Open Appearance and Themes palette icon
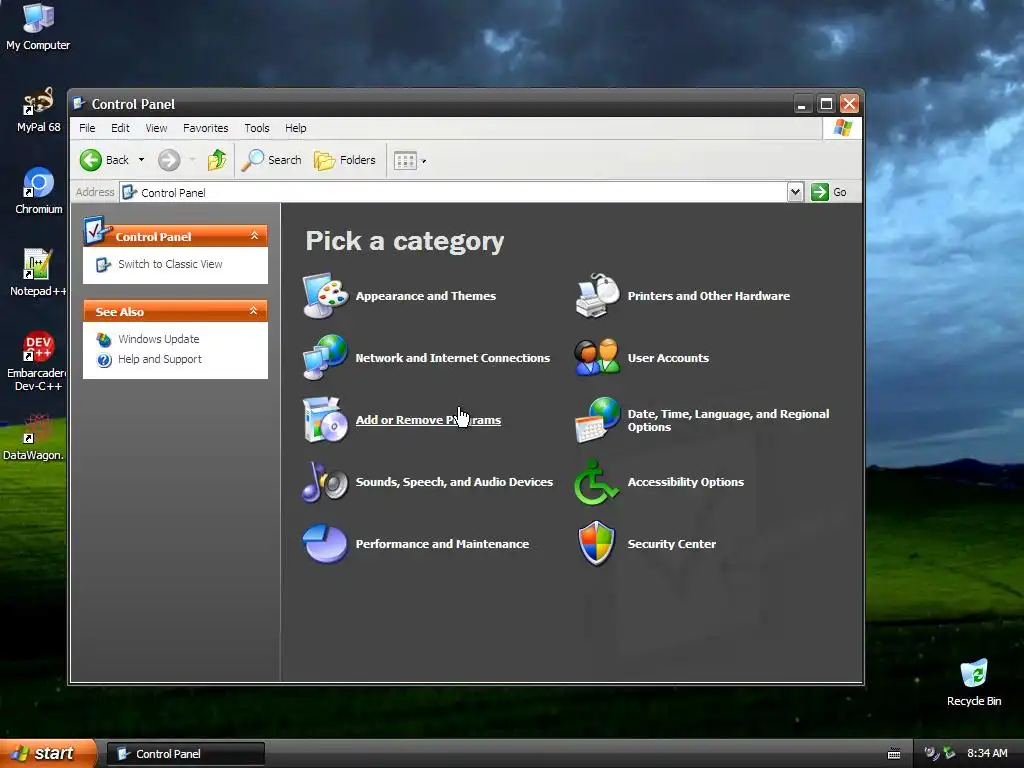1024x768 pixels. 325,296
